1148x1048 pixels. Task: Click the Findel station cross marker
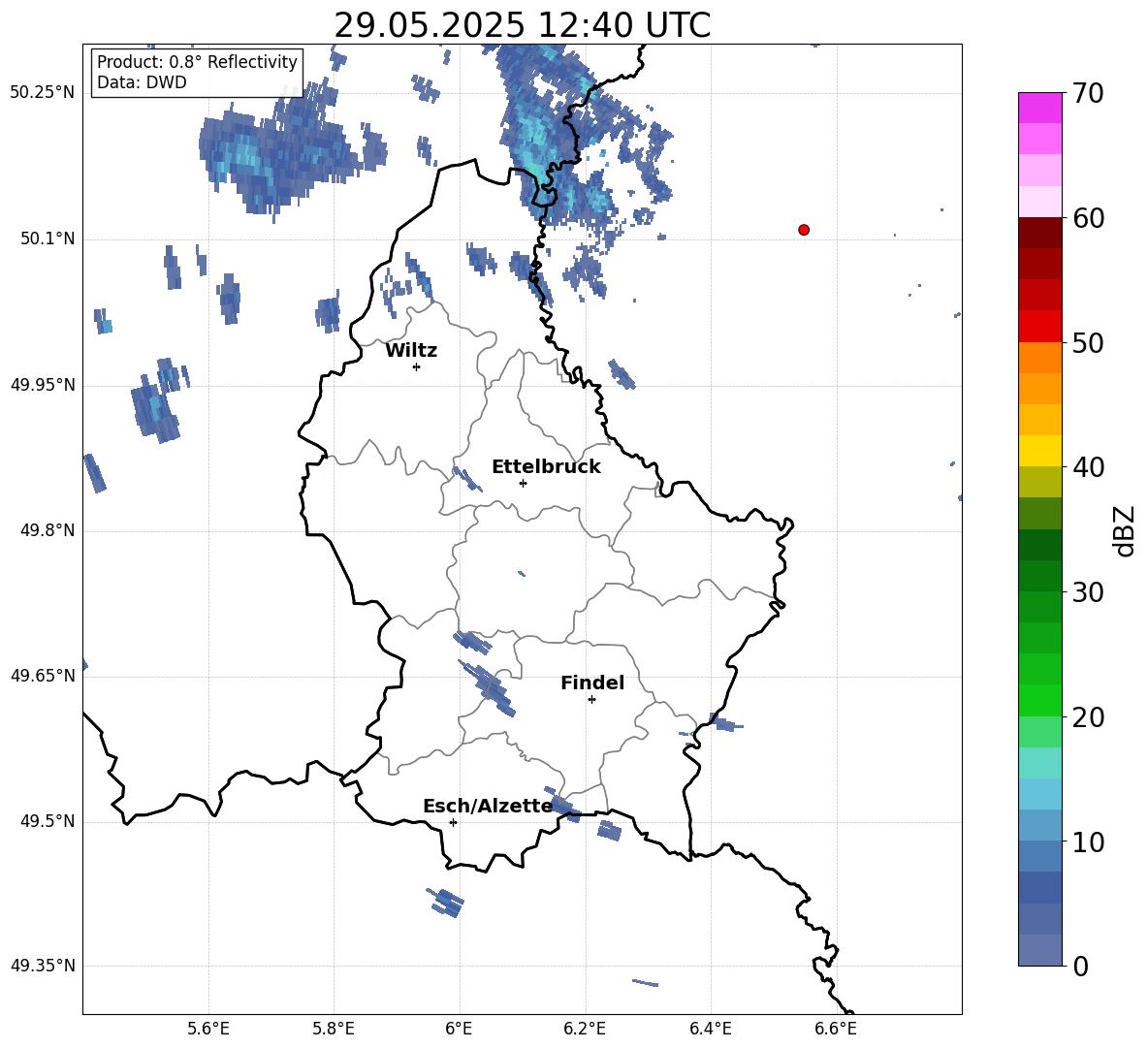click(x=591, y=700)
